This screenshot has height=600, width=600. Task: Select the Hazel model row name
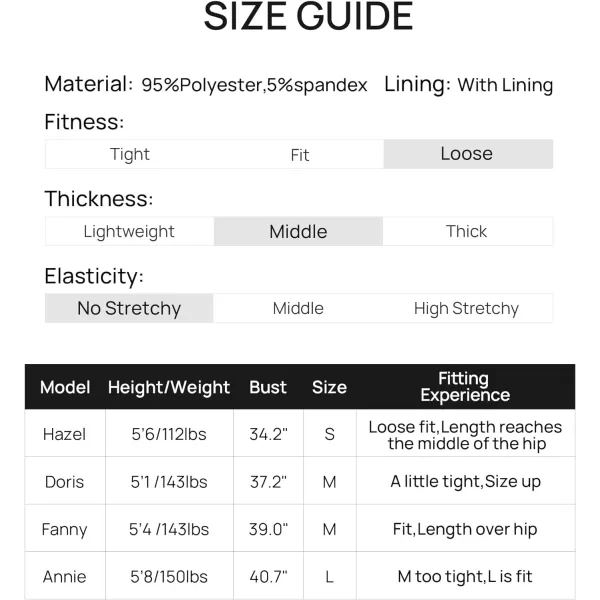[x=65, y=434]
